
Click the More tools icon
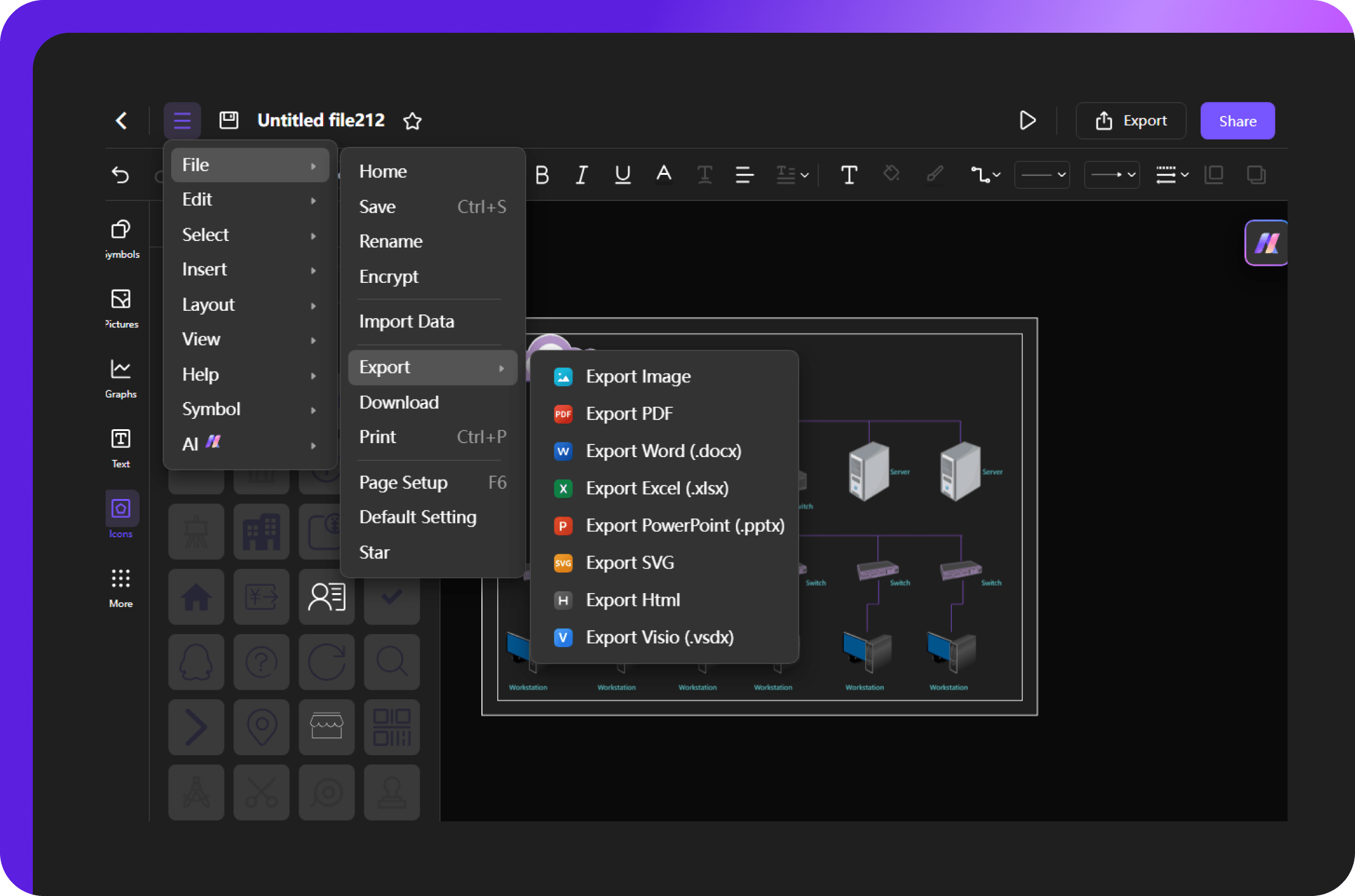pos(120,579)
